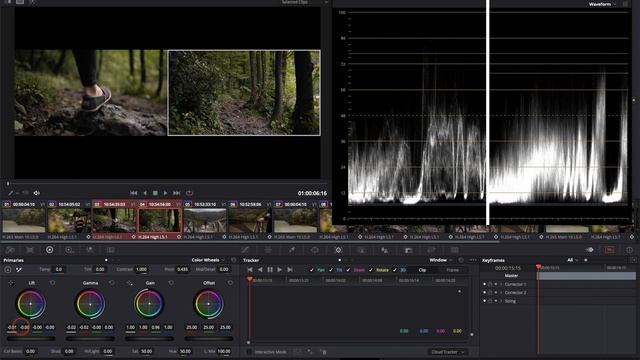Open the Camera Raw palette icon
640x360 pixels.
(x=10, y=250)
